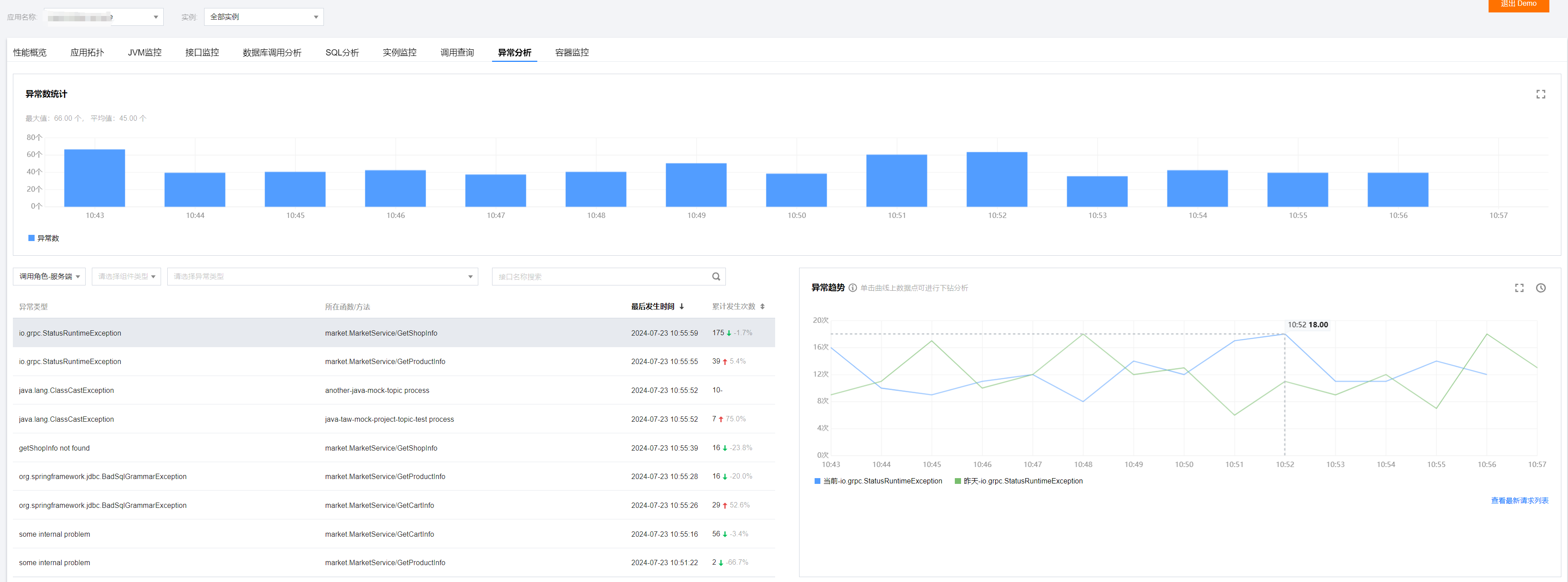
Task: Switch to the SQL分析 tab
Action: tap(342, 52)
